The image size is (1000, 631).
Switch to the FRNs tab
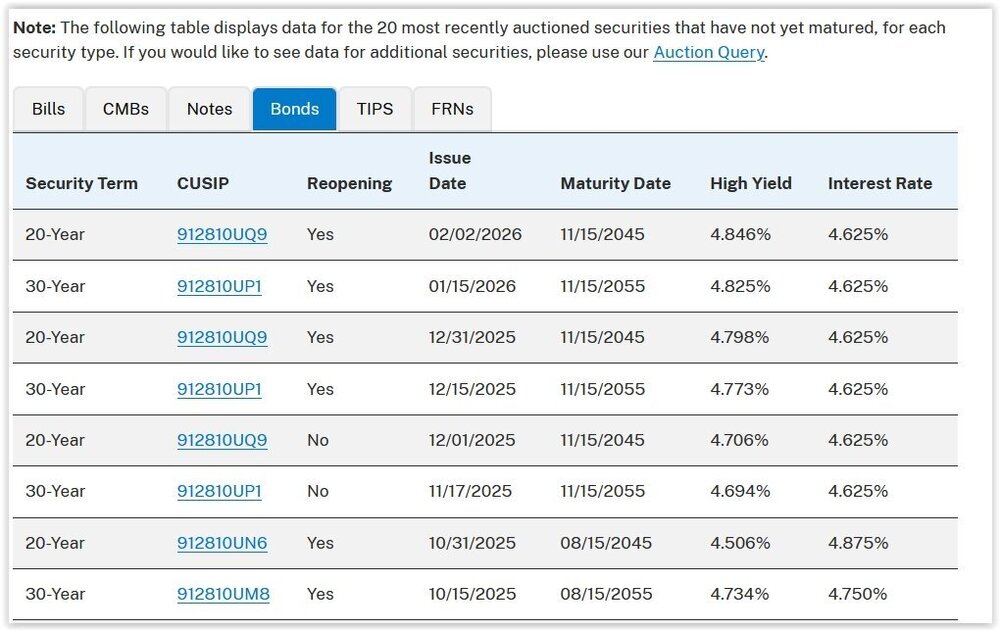tap(452, 109)
